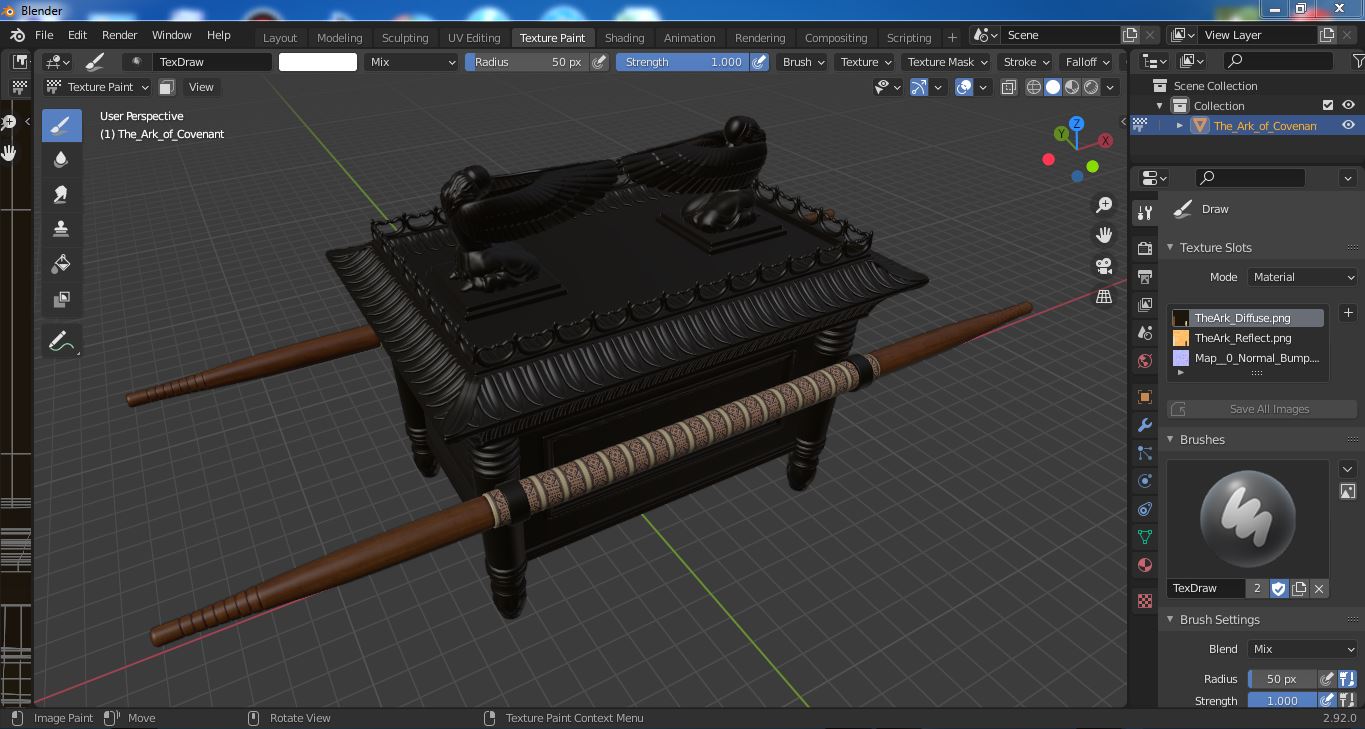1365x729 pixels.
Task: Toggle show overlays button
Action: click(964, 87)
